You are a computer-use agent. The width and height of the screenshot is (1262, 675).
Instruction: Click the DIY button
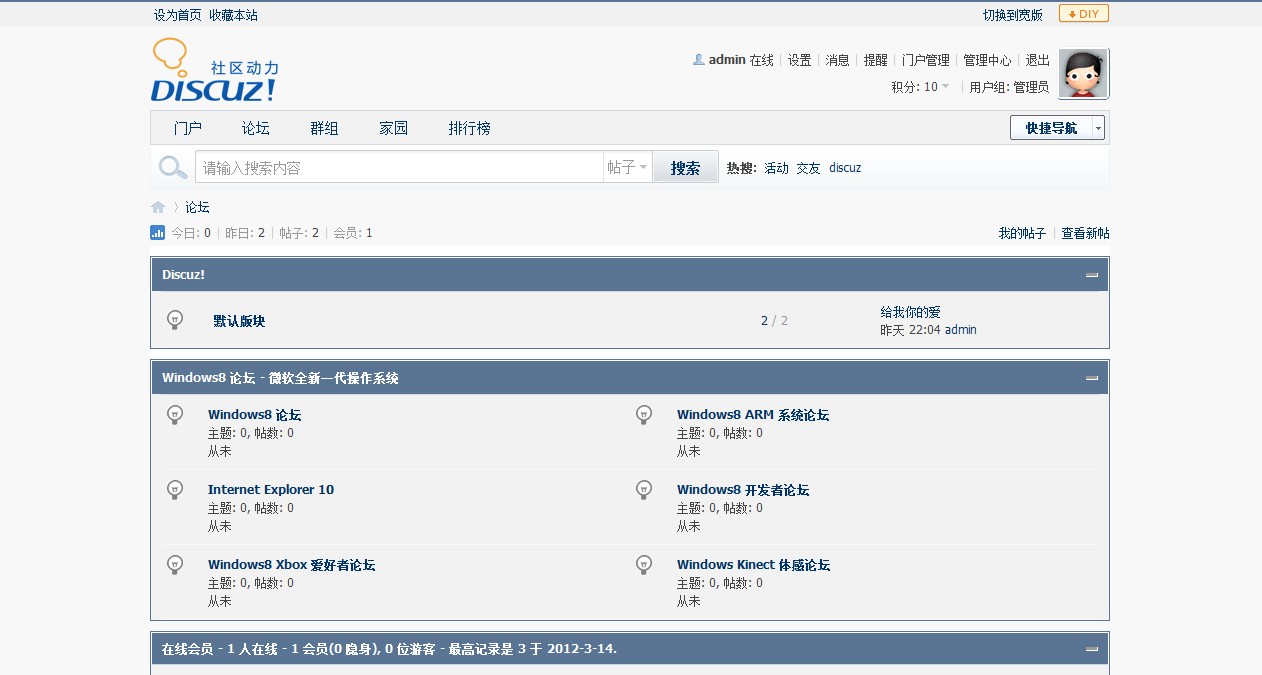tap(1084, 14)
